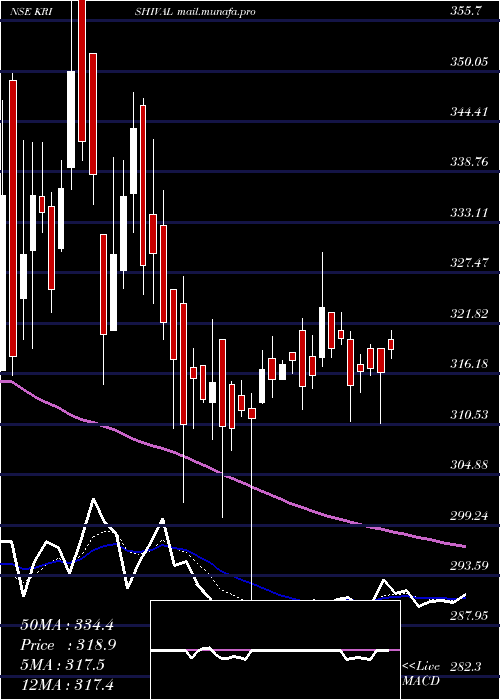Click the last red candlestick on the right
Viewport: 500px width, 700px height.
tap(391, 344)
